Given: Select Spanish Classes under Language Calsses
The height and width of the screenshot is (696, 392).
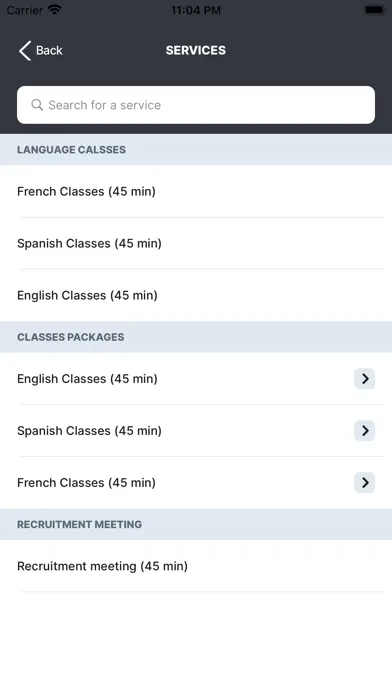Looking at the screenshot, I should click(x=196, y=243).
